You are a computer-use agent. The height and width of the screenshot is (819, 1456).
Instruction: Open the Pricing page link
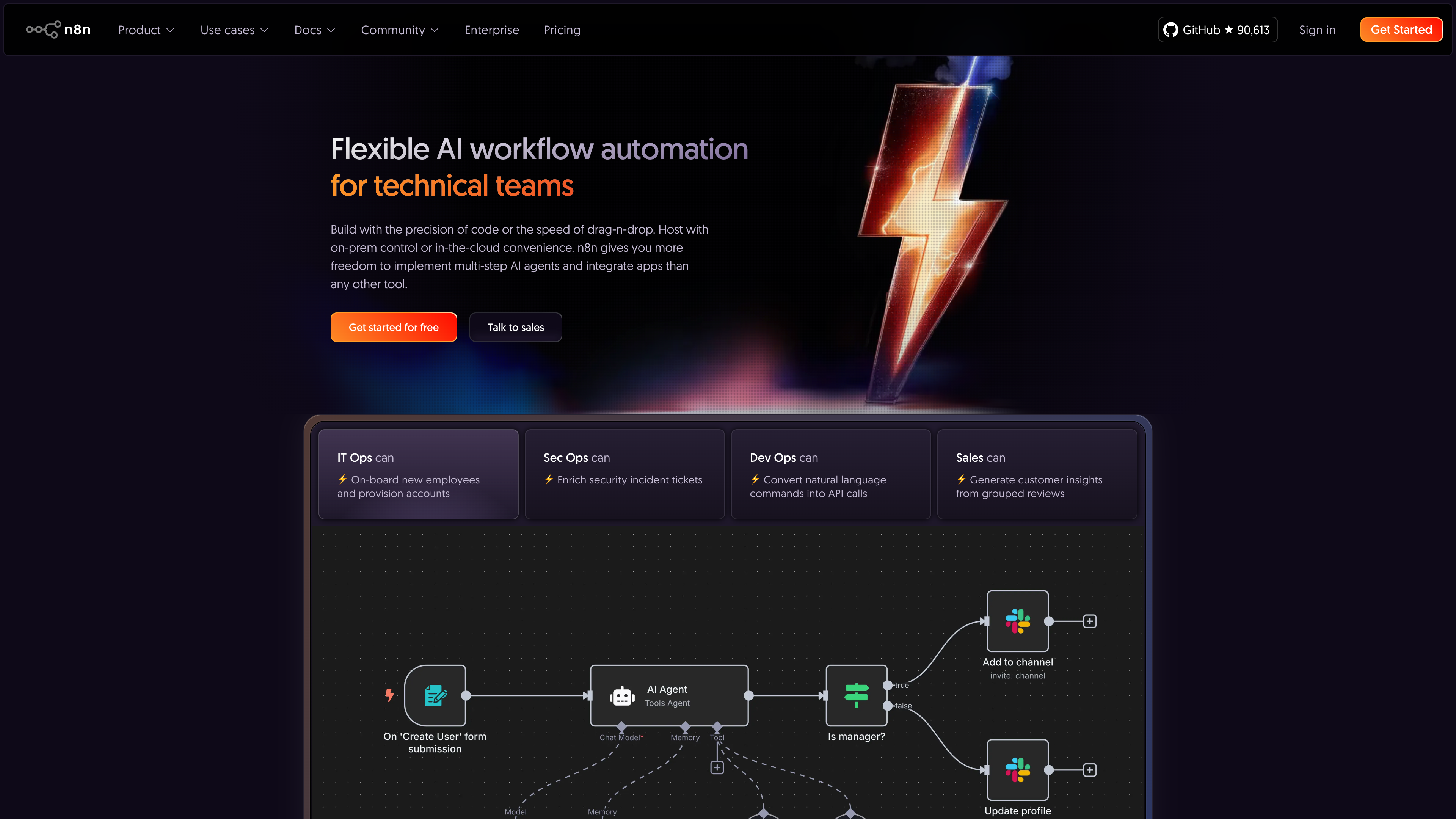[562, 30]
